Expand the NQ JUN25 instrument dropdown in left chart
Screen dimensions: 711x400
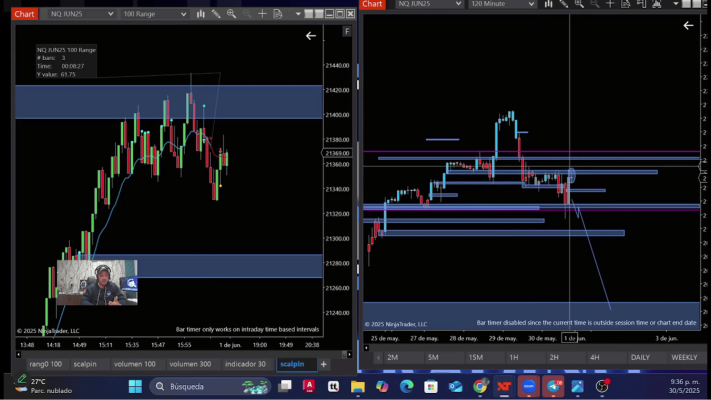tap(81, 14)
